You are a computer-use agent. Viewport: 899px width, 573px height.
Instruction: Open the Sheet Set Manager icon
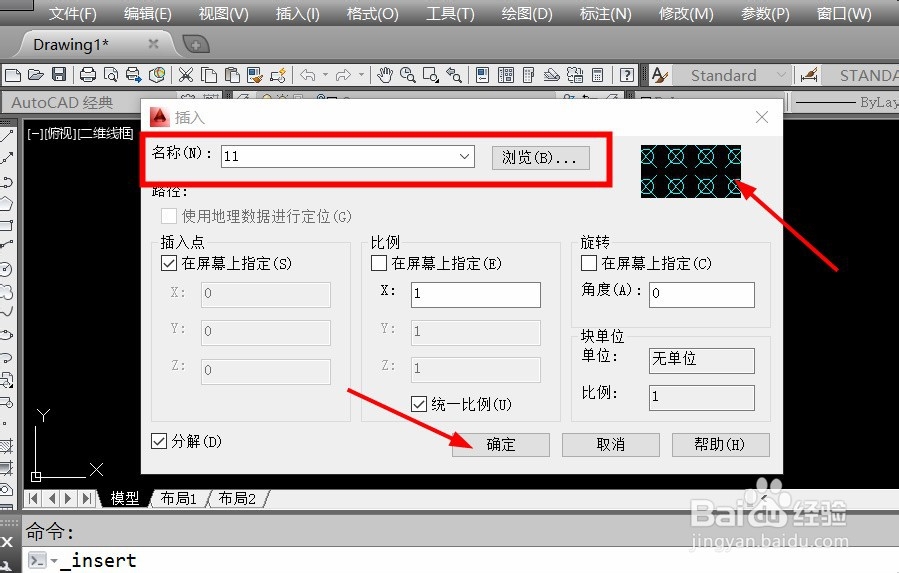(552, 75)
